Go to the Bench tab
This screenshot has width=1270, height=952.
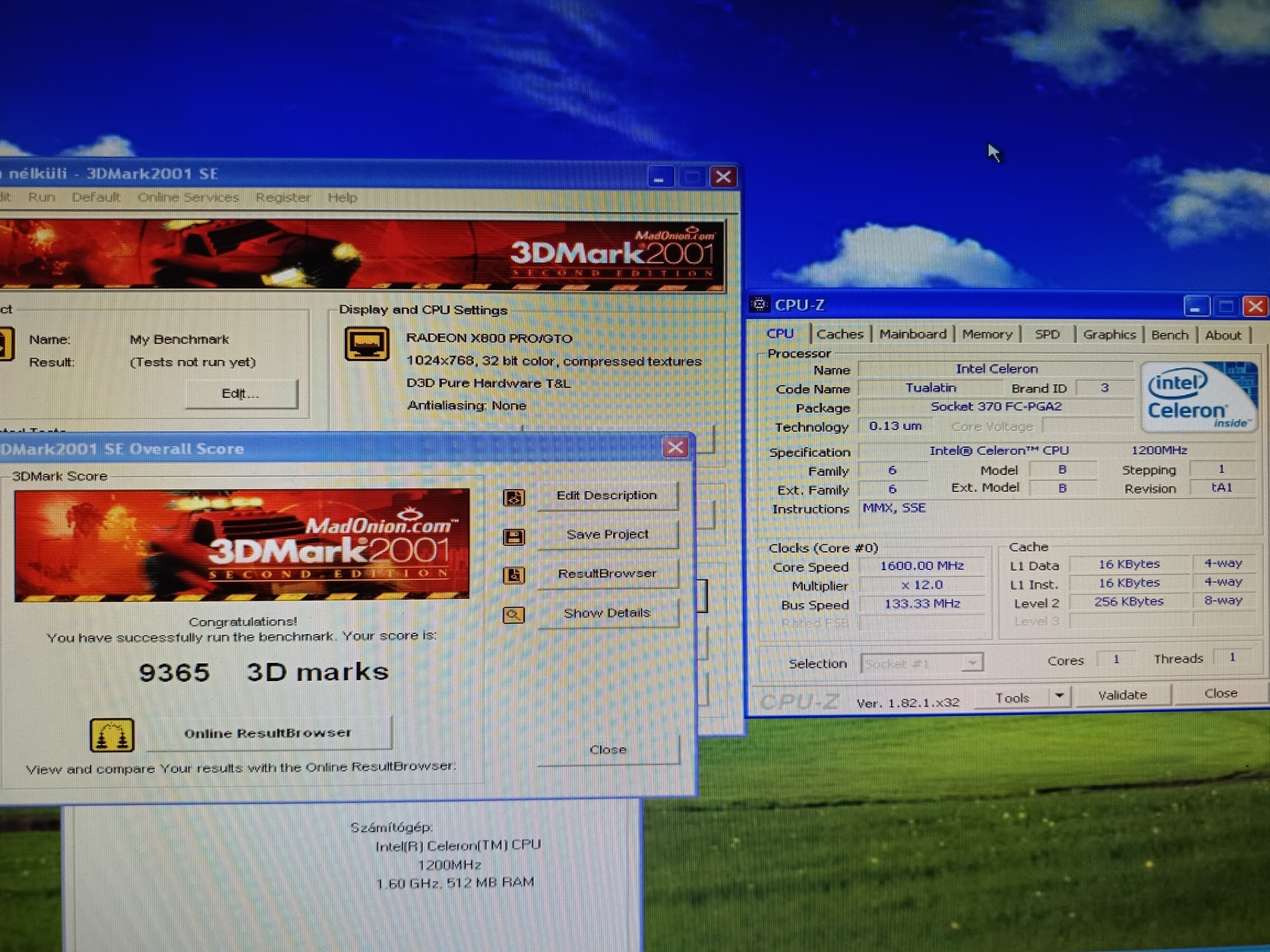click(x=1170, y=335)
